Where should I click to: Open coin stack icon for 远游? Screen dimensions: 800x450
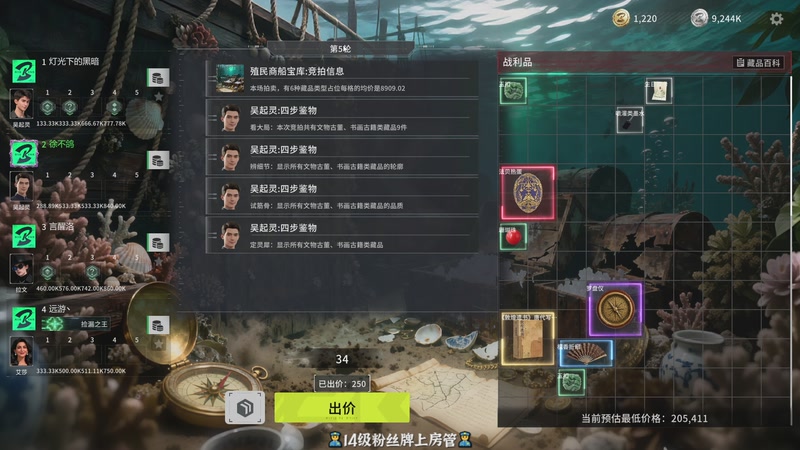(x=158, y=325)
